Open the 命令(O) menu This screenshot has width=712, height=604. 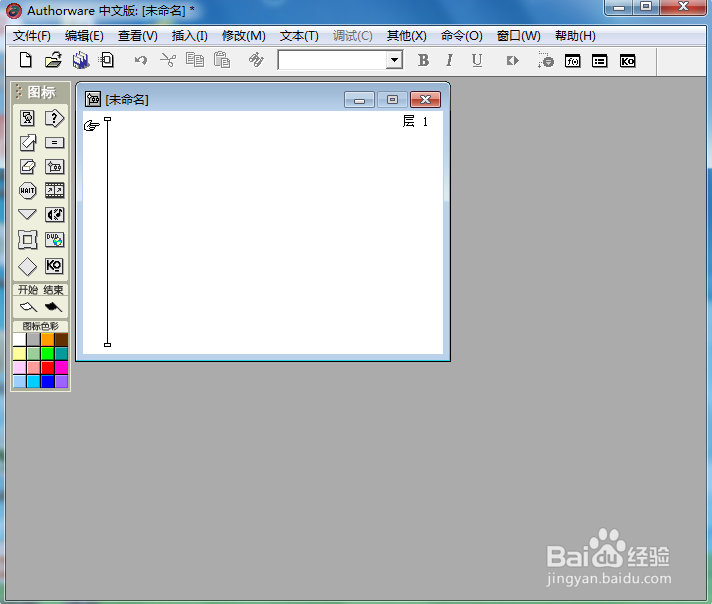pyautogui.click(x=461, y=36)
